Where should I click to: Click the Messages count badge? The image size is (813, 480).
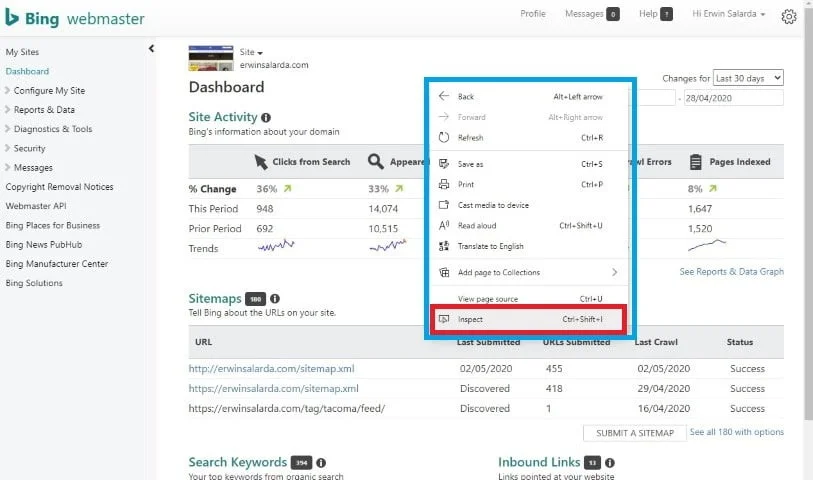(x=612, y=15)
